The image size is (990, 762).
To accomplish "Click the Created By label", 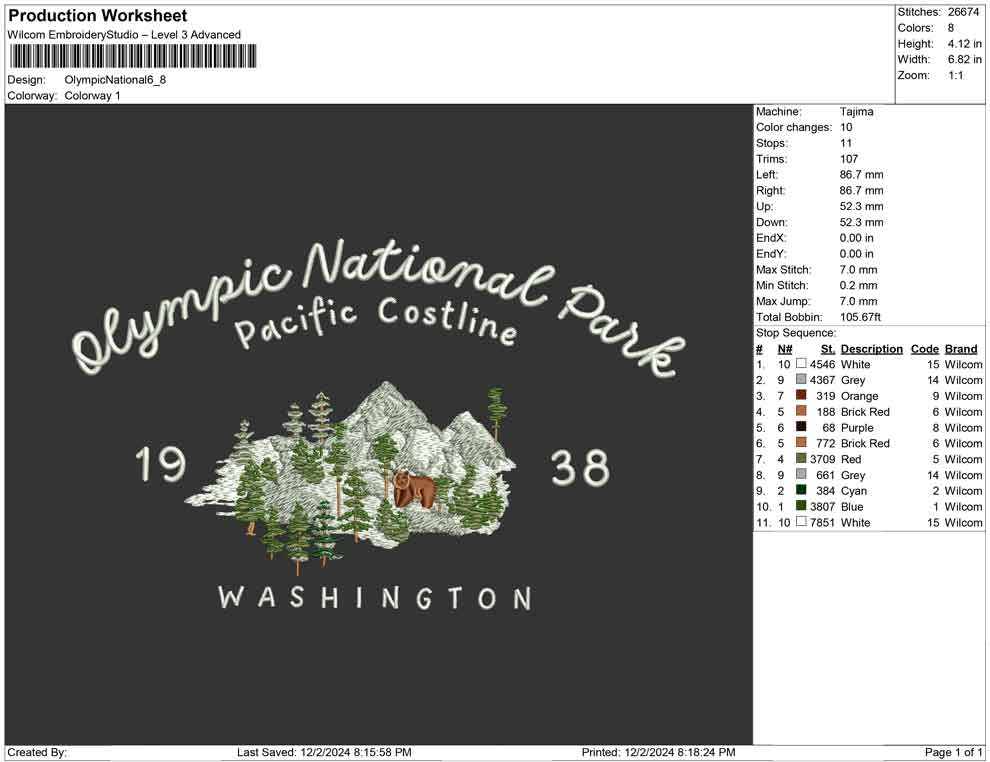I will [x=37, y=752].
